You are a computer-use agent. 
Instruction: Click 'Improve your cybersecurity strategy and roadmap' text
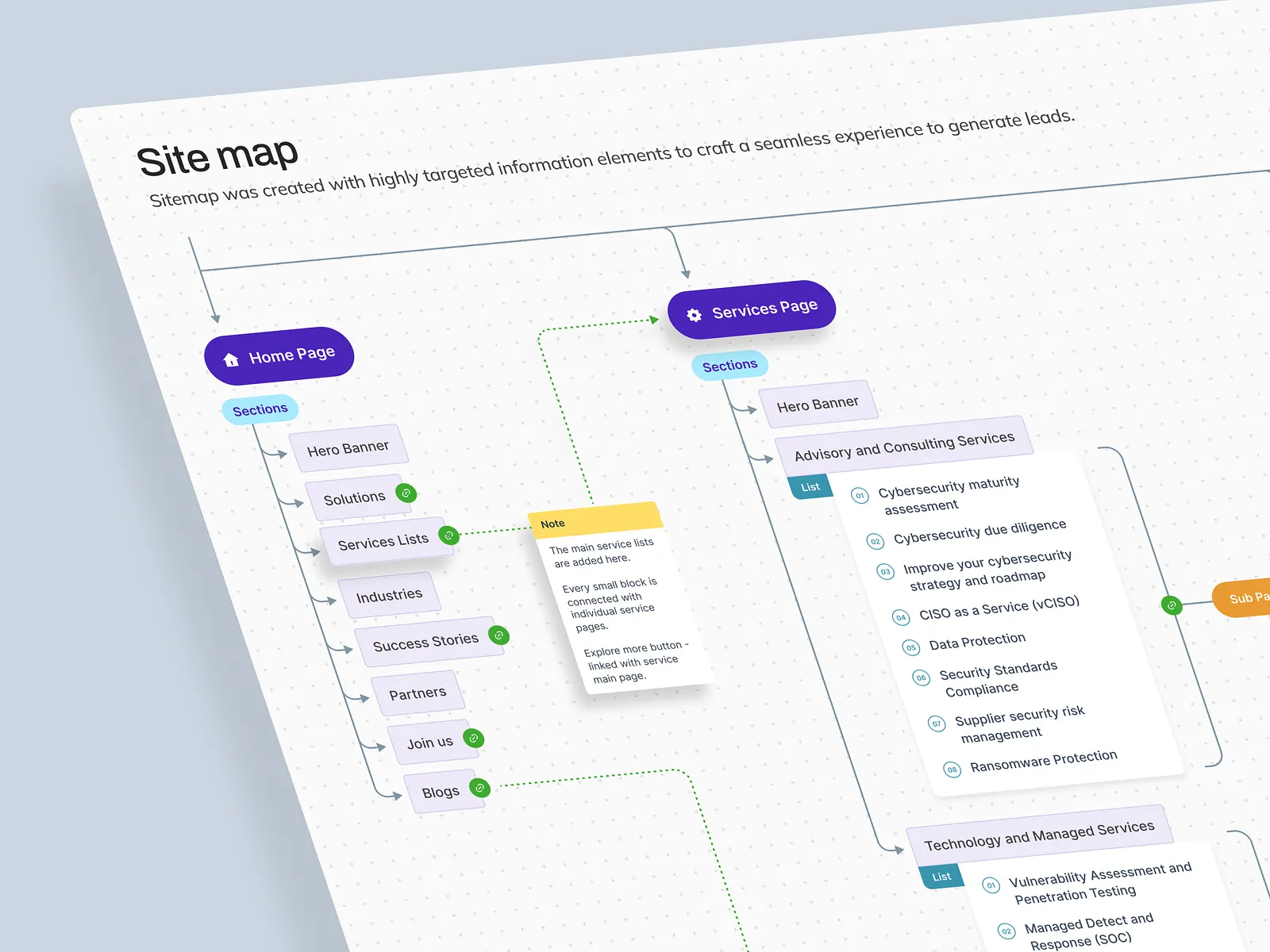pyautogui.click(x=988, y=570)
